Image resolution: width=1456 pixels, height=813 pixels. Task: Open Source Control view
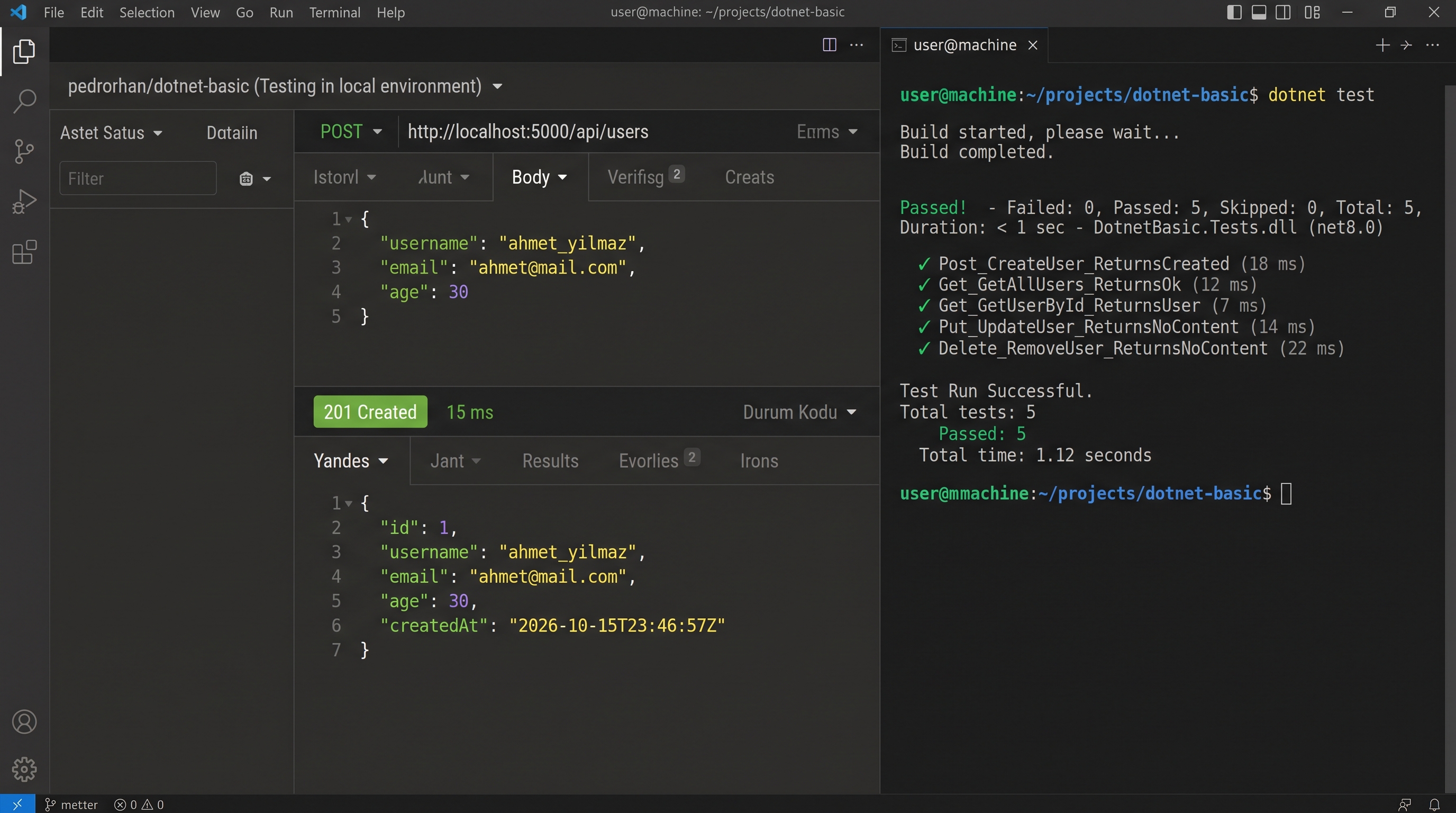pyautogui.click(x=24, y=151)
